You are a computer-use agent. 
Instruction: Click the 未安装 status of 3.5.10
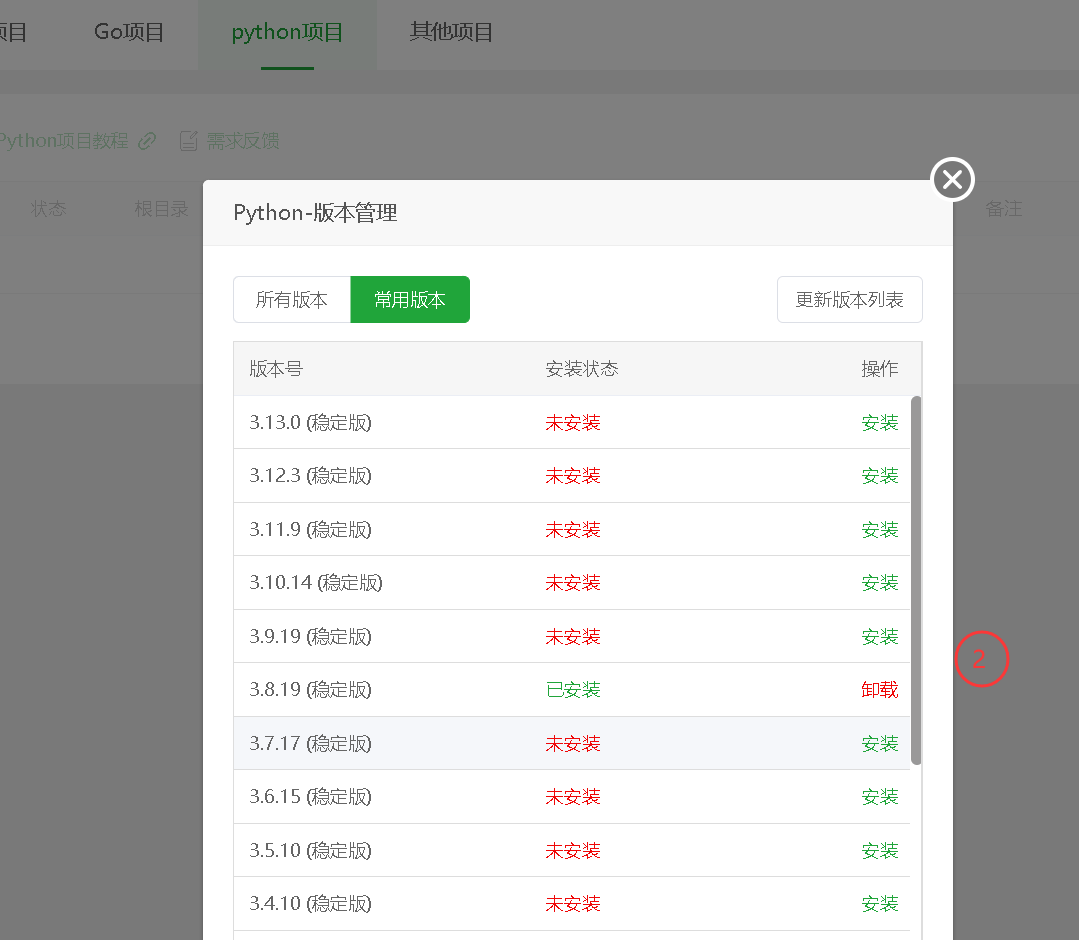click(573, 851)
